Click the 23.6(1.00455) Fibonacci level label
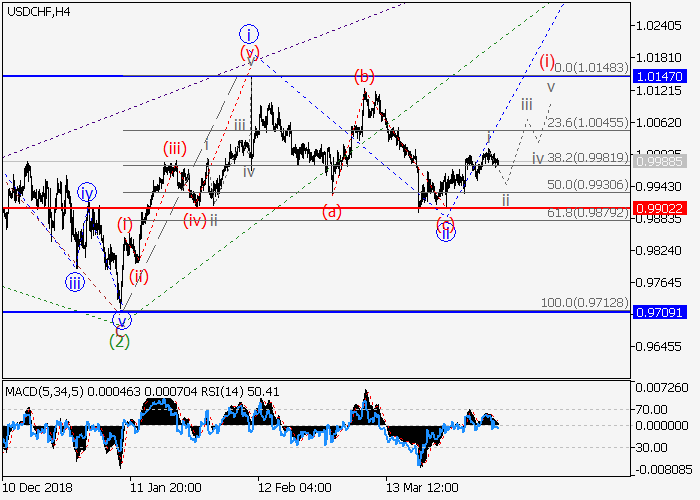700x500 pixels. [589, 123]
